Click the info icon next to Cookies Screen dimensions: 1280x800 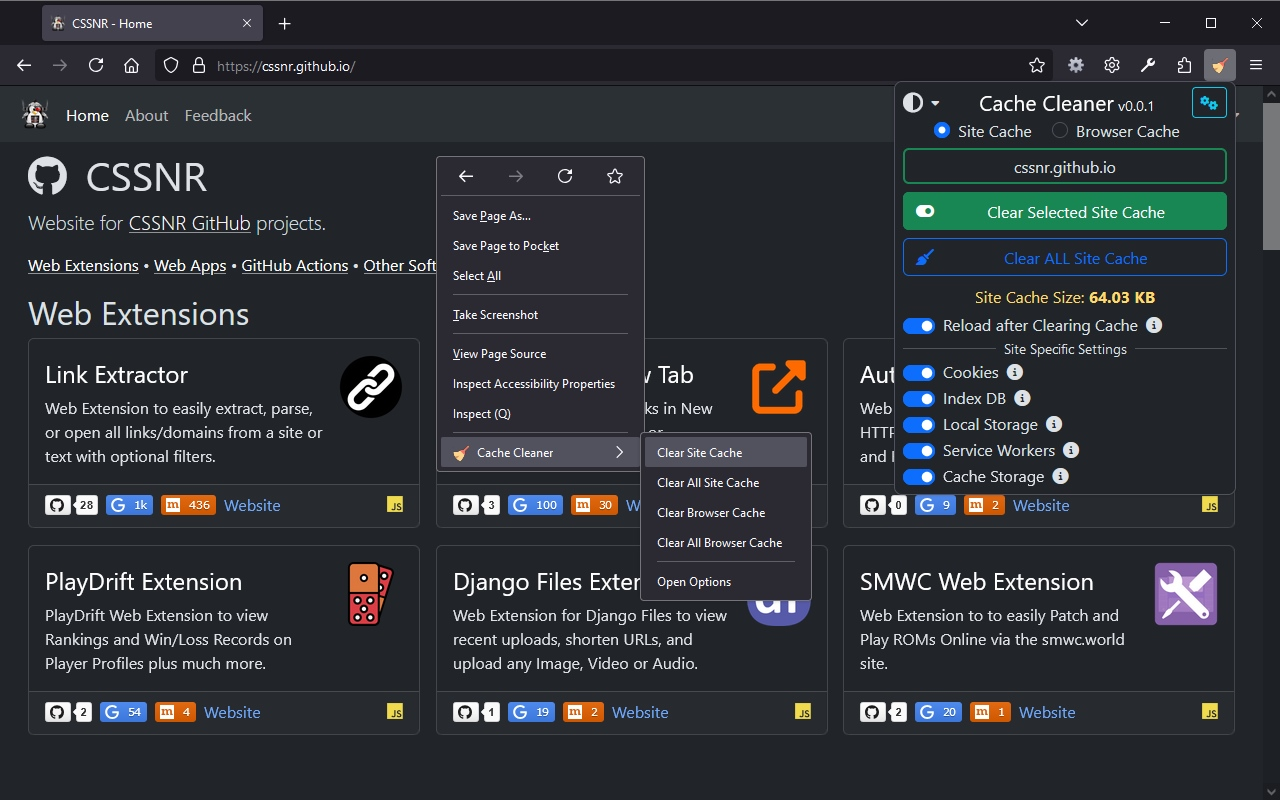click(x=1014, y=372)
